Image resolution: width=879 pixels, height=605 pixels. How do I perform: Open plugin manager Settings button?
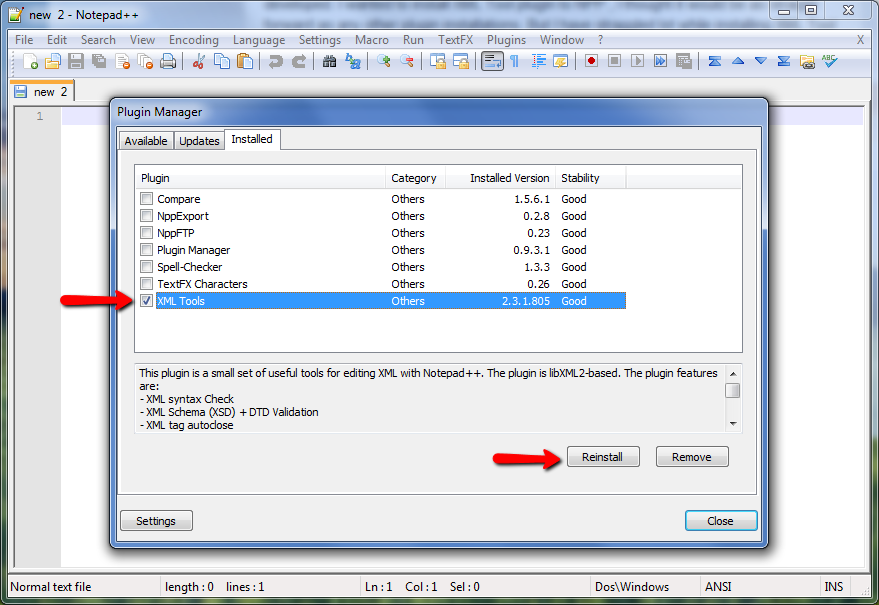[156, 521]
